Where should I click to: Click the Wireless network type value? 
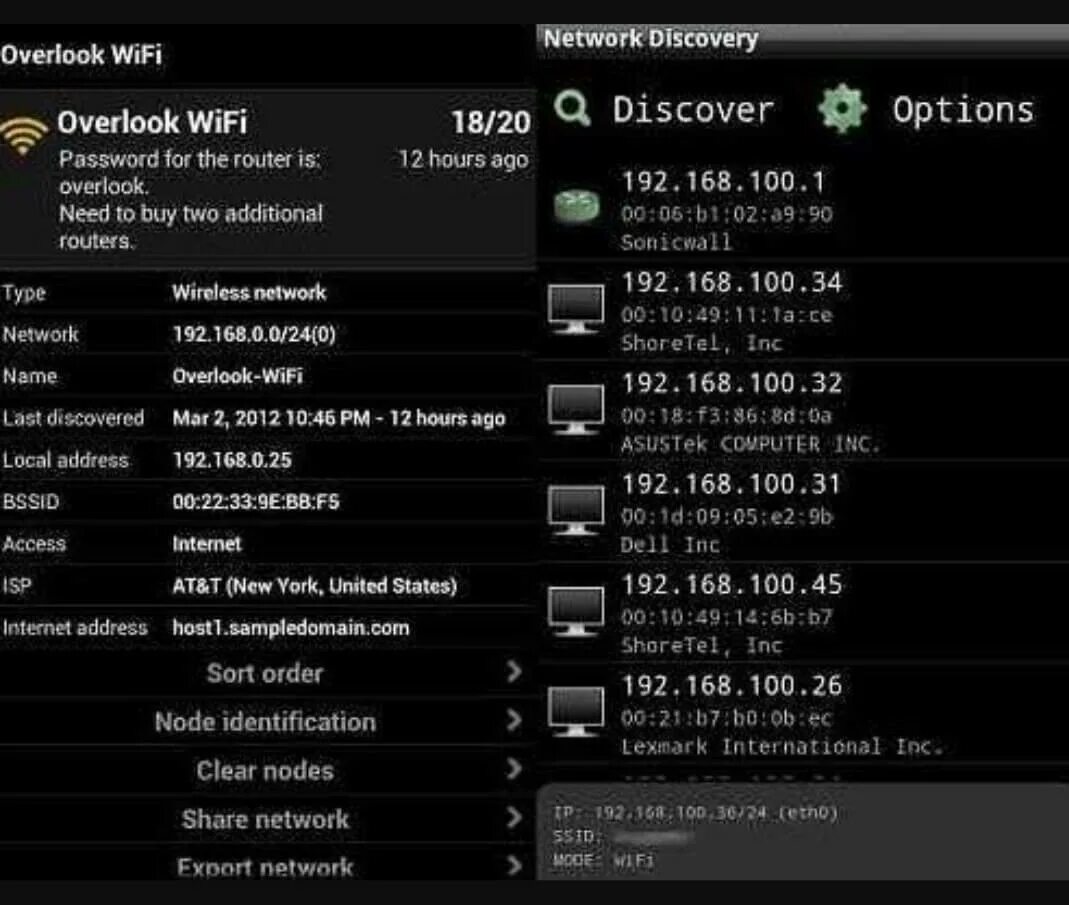click(x=250, y=293)
